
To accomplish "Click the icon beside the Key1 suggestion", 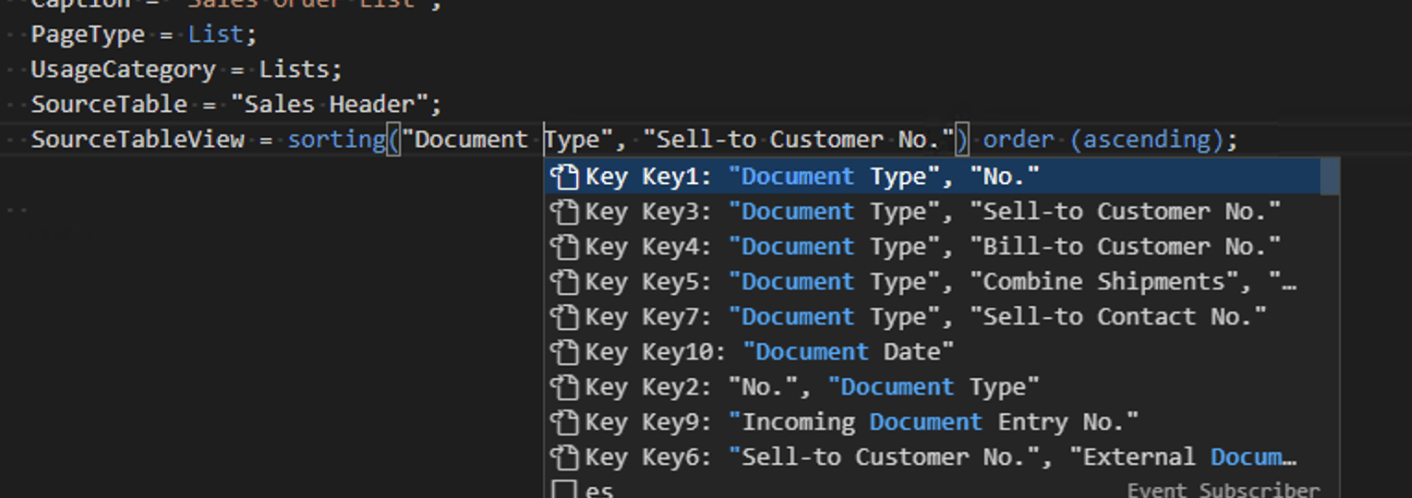I will pyautogui.click(x=566, y=177).
